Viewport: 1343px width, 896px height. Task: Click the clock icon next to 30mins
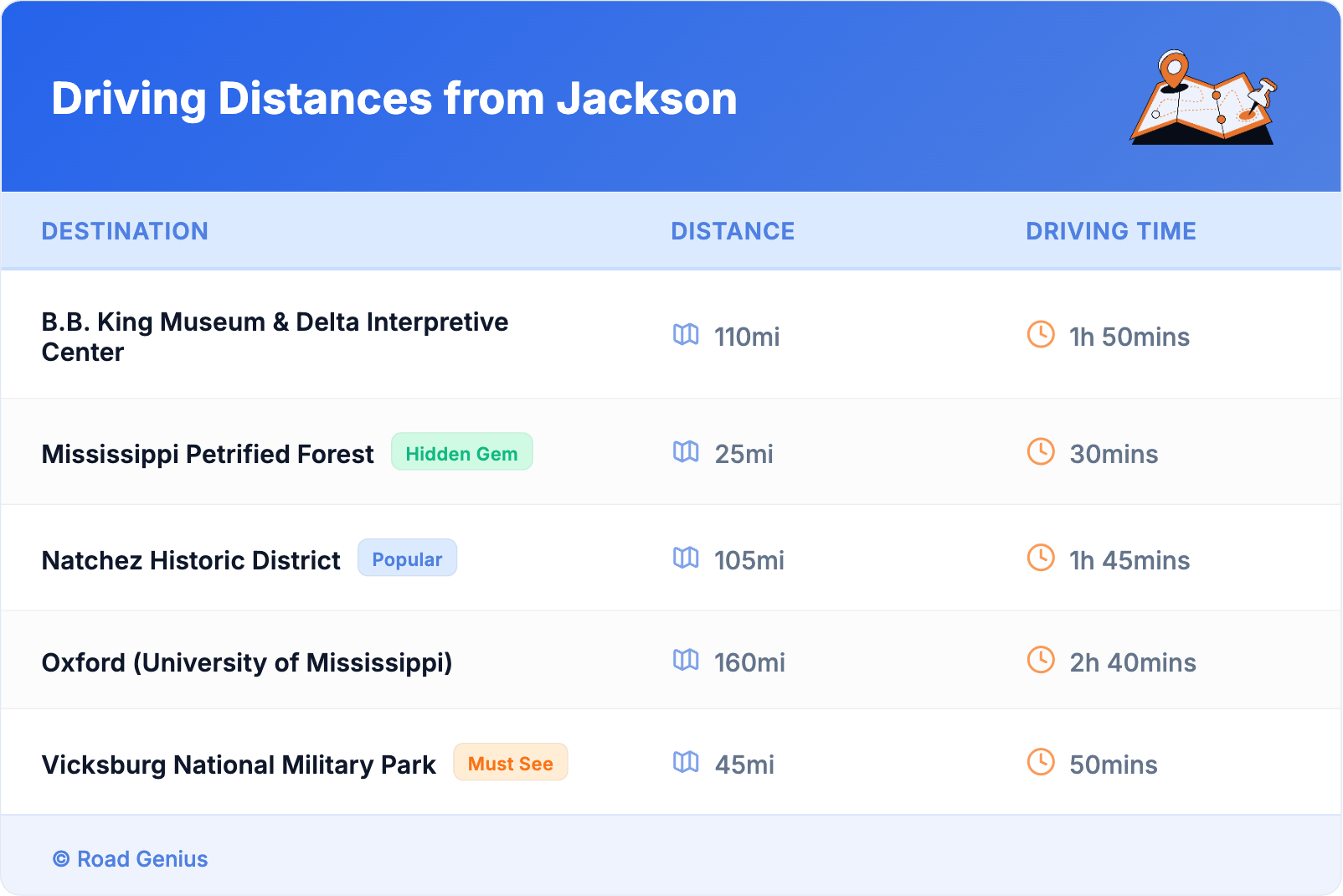pos(1041,452)
